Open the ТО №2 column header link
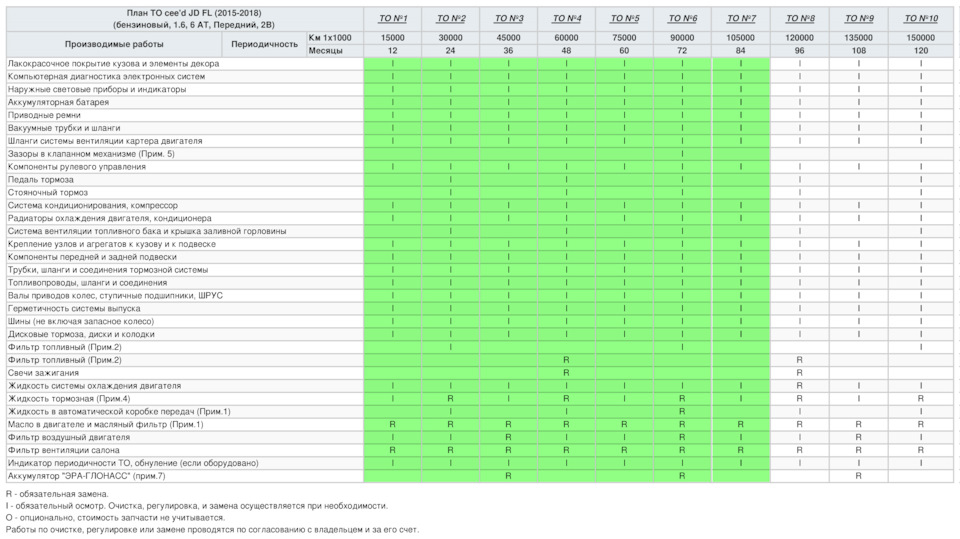Screen dimensions: 960x539 pyautogui.click(x=451, y=18)
